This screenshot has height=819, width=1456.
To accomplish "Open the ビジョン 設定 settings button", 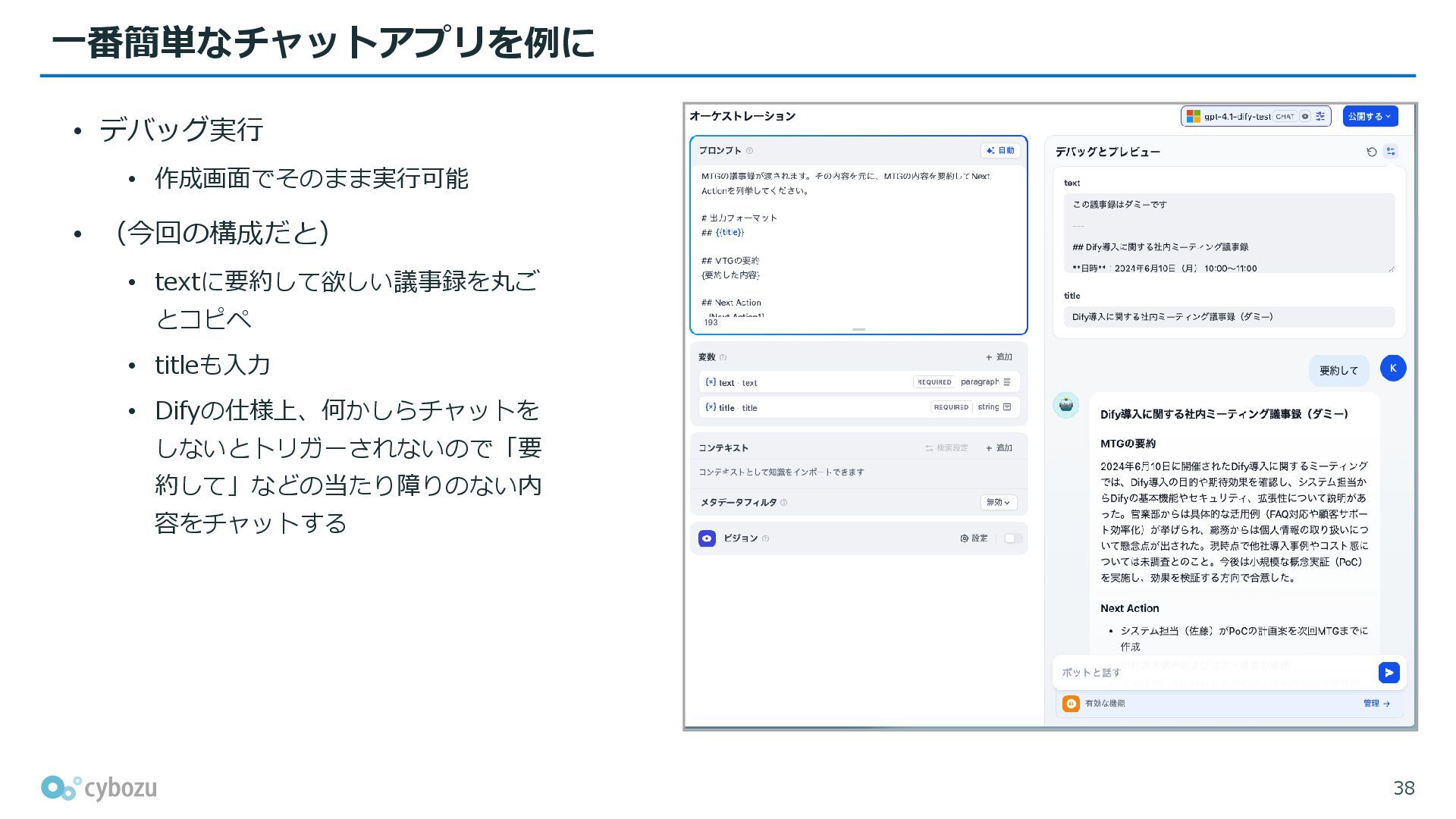I will 974,538.
